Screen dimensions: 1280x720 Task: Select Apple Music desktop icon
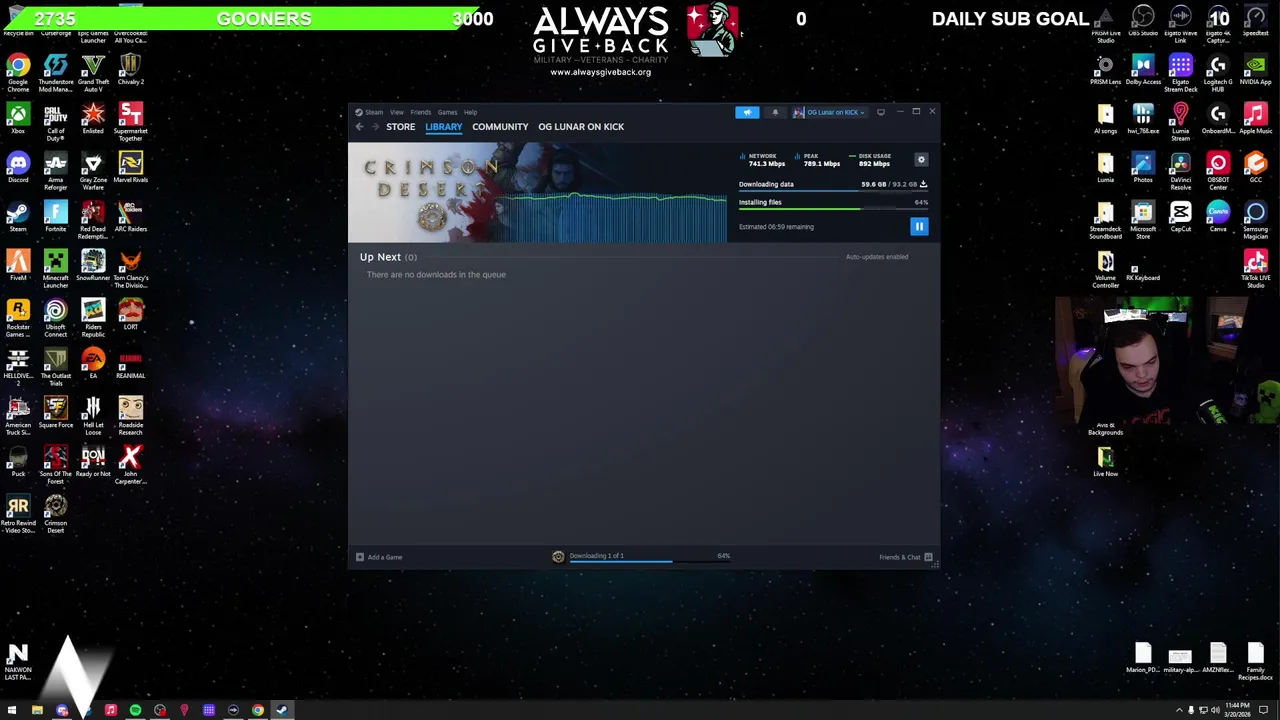click(1255, 119)
